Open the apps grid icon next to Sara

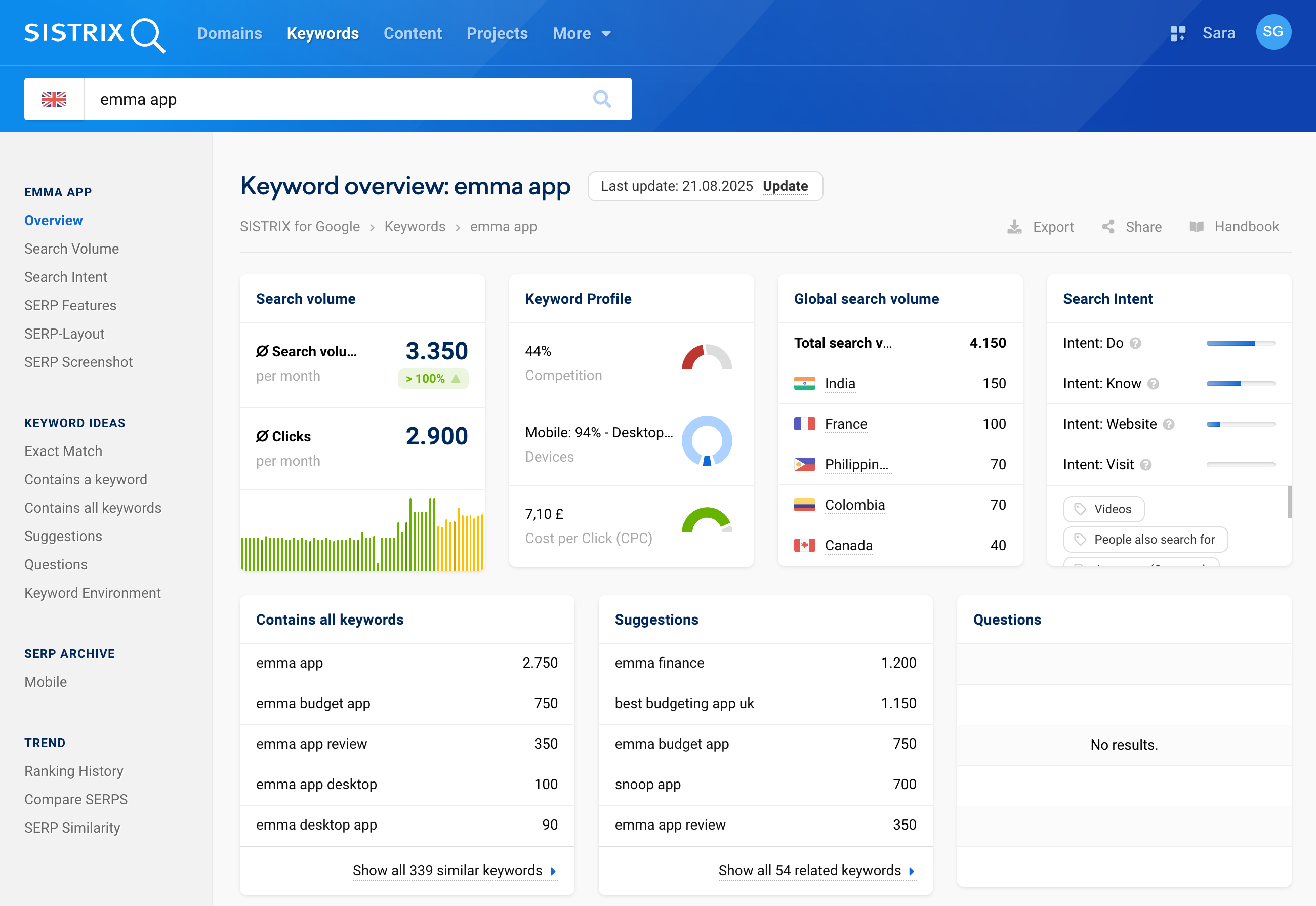click(x=1177, y=33)
